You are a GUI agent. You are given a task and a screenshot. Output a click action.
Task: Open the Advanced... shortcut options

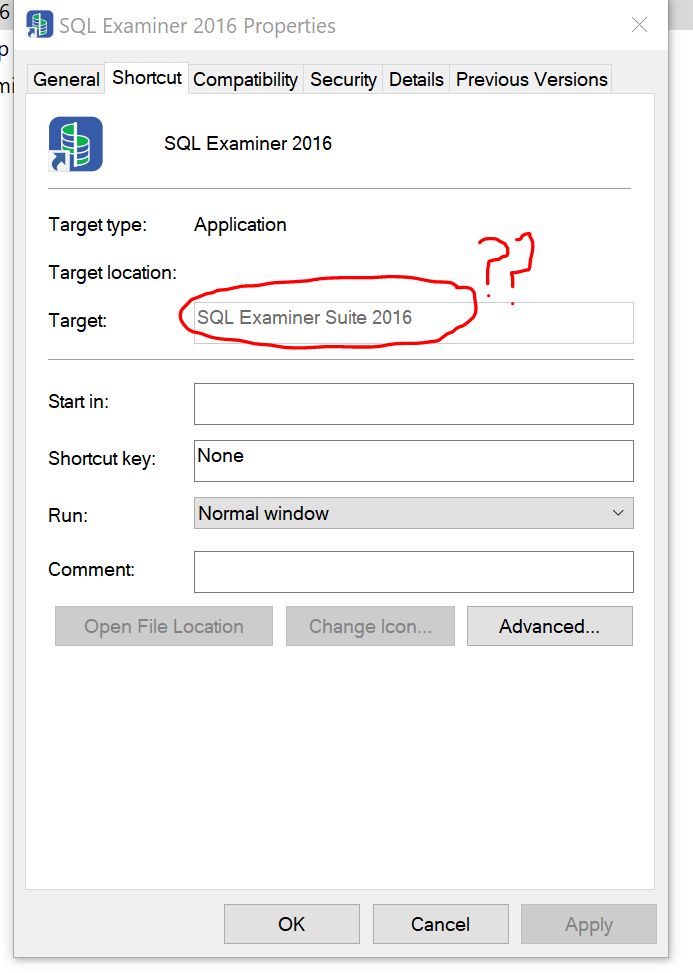pyautogui.click(x=550, y=626)
